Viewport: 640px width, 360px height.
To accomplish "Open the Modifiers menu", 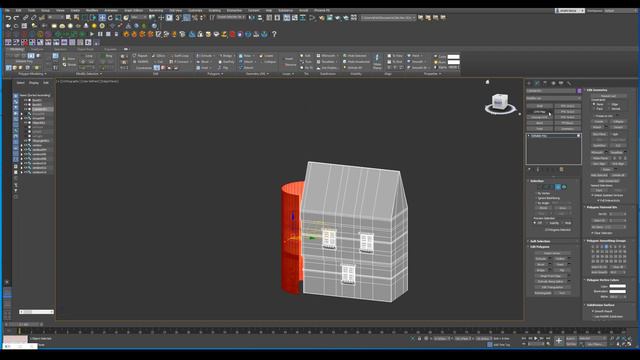I will point(92,10).
